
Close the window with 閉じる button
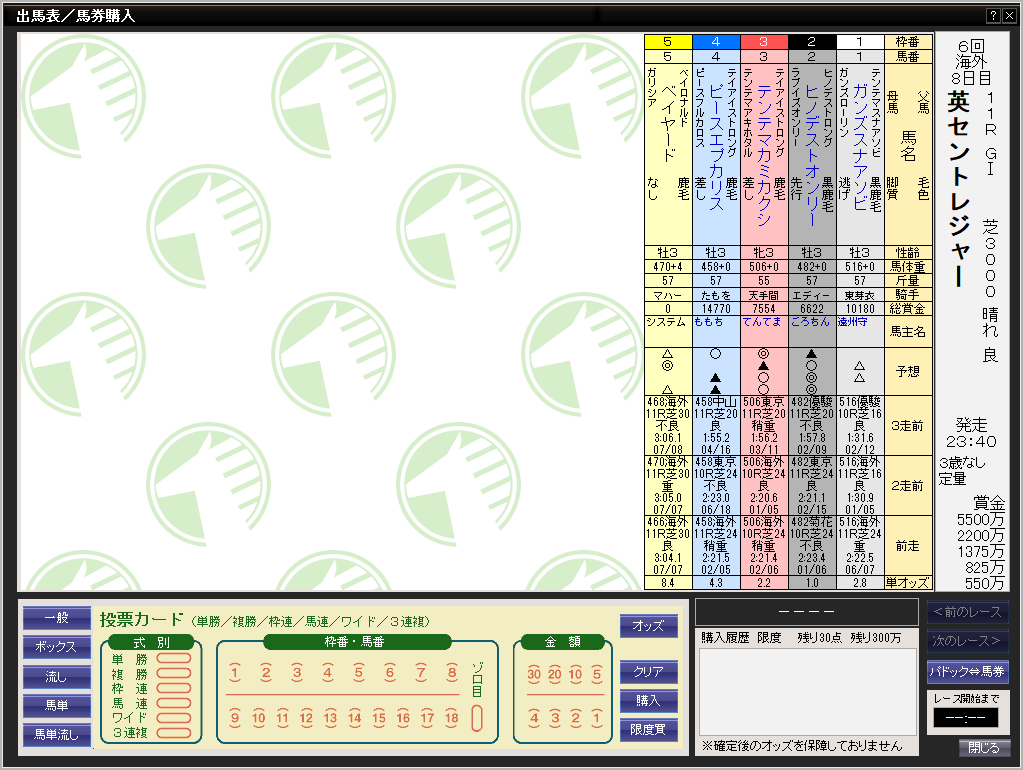point(984,748)
